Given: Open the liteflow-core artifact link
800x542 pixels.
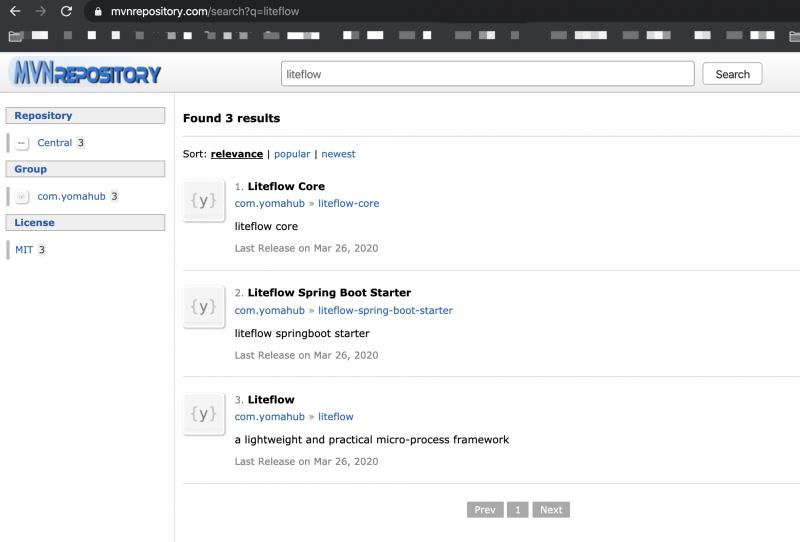Looking at the screenshot, I should [348, 203].
